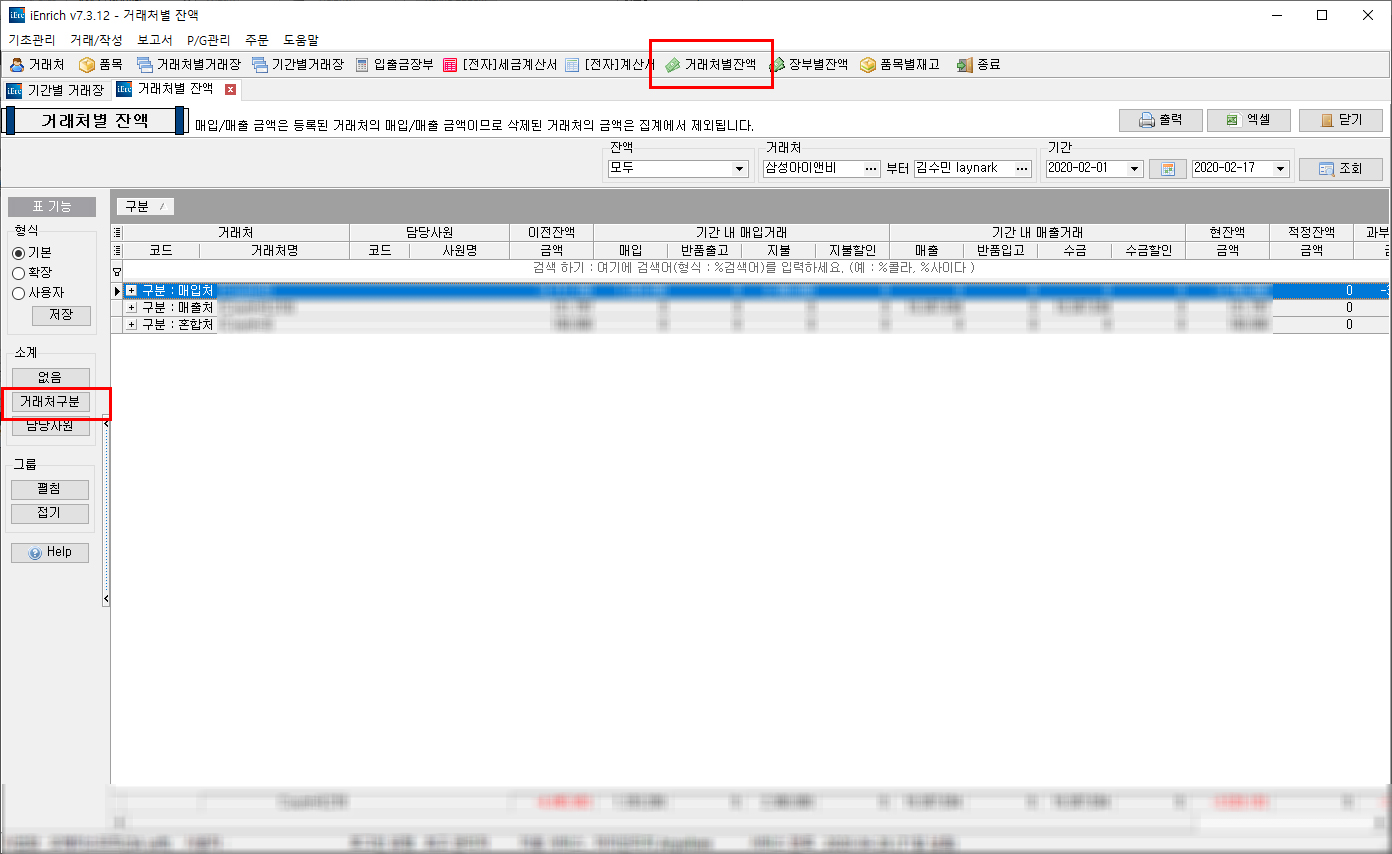Click the 거래처구분 subtotal button
The height and width of the screenshot is (854, 1392).
click(x=50, y=401)
